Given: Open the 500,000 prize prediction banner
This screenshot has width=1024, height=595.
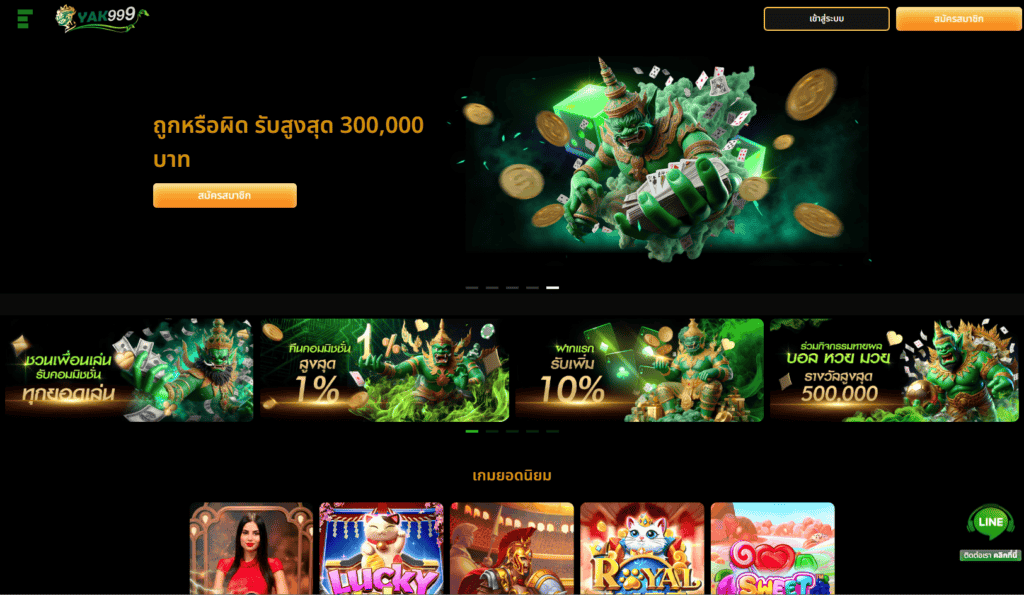Looking at the screenshot, I should coord(894,370).
